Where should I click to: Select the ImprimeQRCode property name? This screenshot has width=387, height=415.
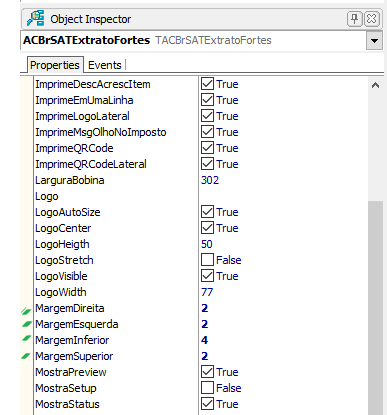[74, 148]
